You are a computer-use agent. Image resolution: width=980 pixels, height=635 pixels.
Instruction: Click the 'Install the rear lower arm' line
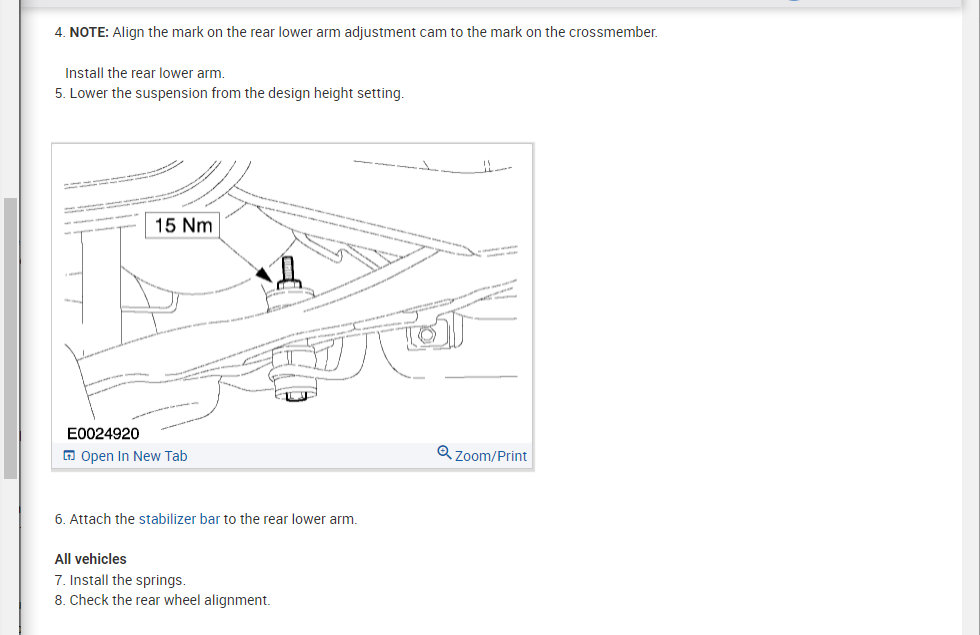tap(145, 73)
